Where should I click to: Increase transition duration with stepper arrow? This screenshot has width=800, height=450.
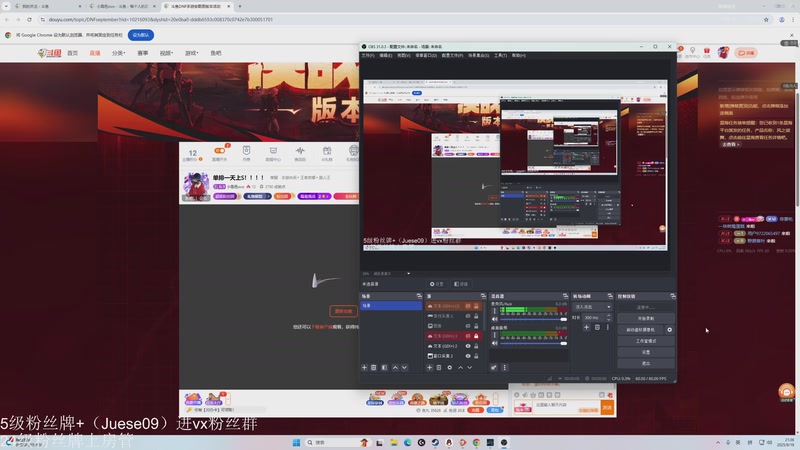[608, 315]
